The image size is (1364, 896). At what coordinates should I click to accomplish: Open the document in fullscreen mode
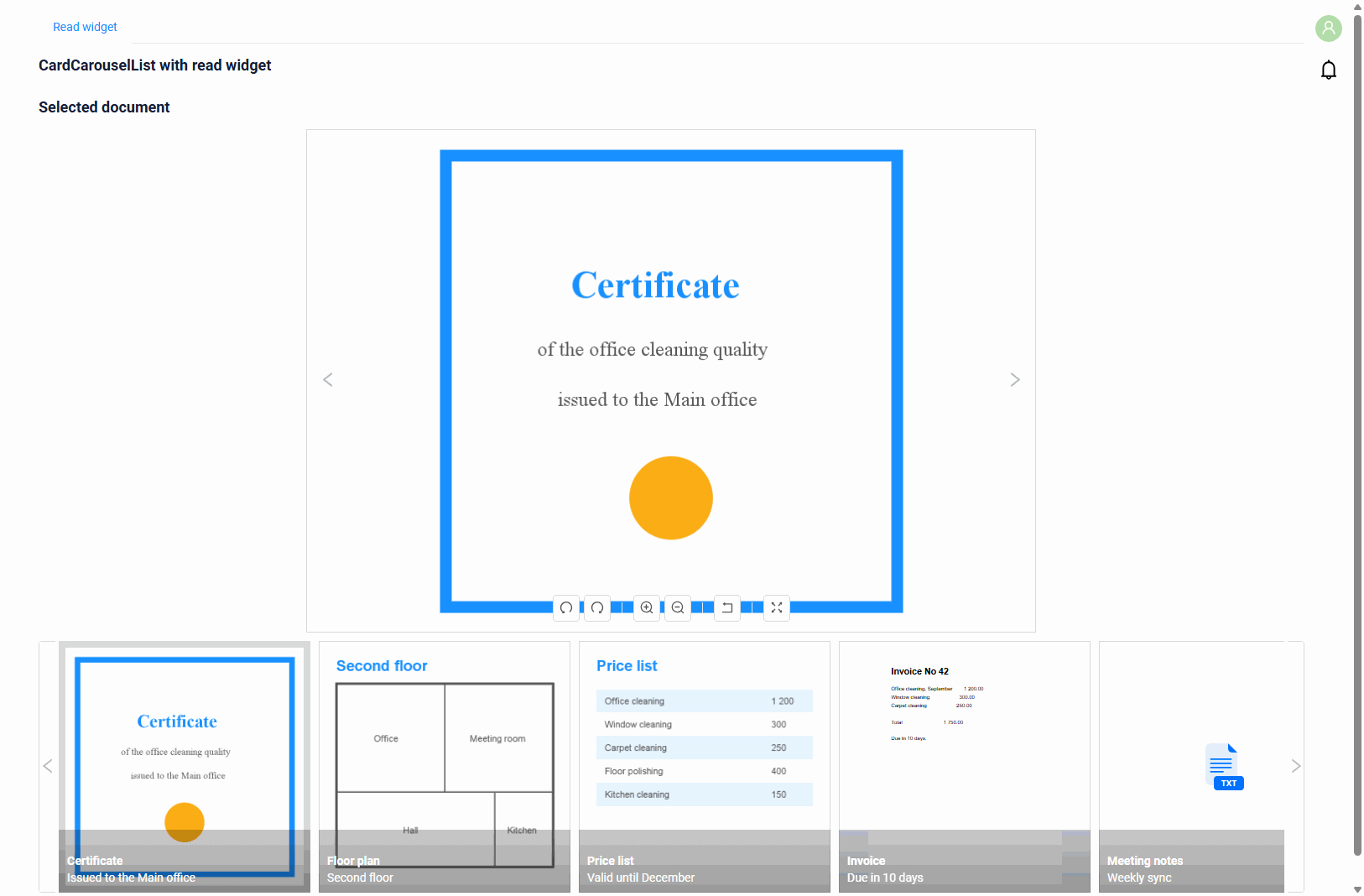(x=777, y=607)
